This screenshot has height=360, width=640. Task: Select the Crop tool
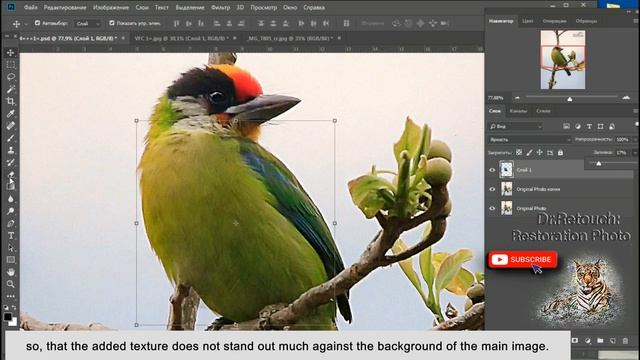(x=11, y=101)
